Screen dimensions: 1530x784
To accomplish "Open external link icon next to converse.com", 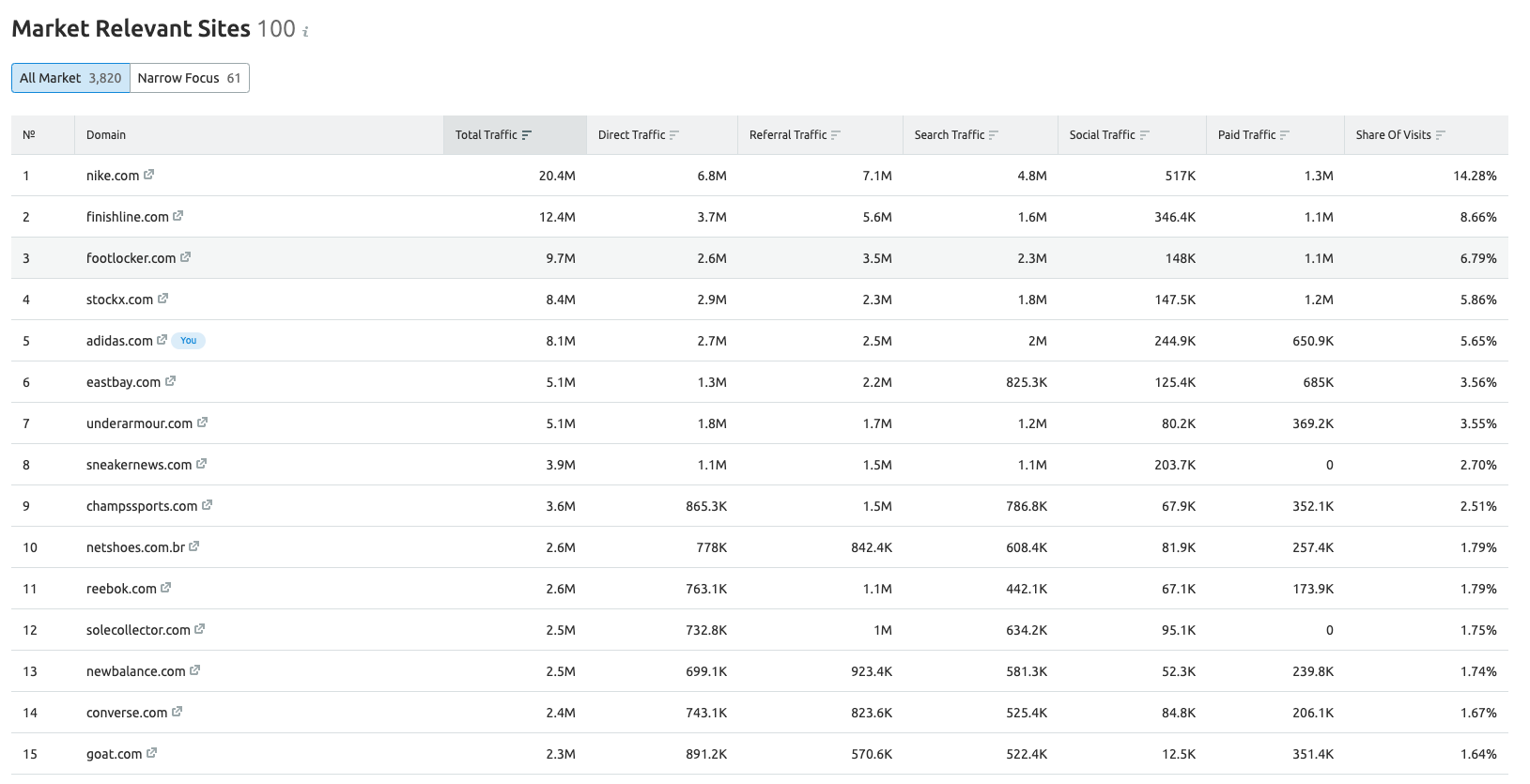I will click(x=177, y=712).
